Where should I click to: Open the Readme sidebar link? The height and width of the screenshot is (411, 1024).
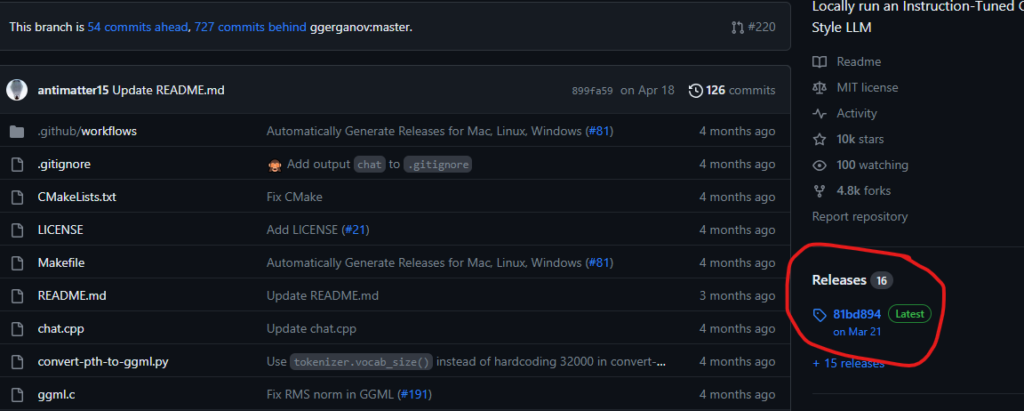[x=858, y=62]
